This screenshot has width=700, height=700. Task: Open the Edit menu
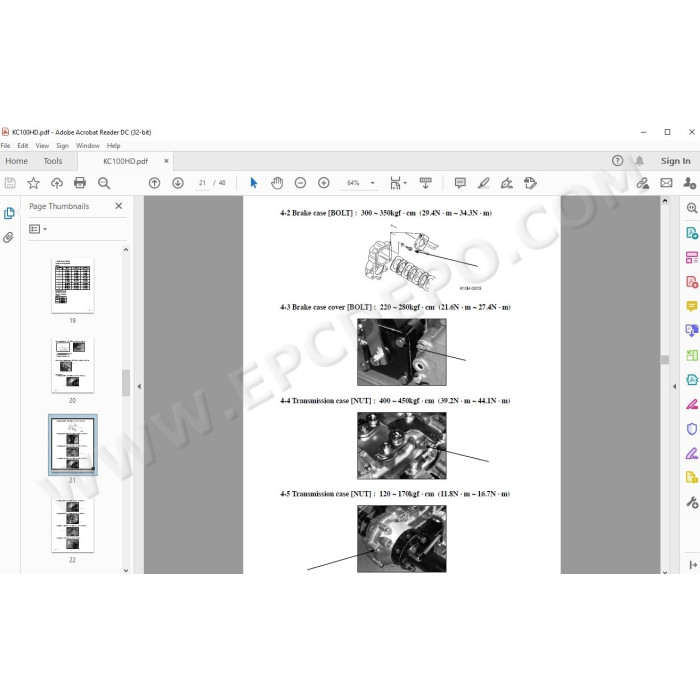[x=23, y=146]
